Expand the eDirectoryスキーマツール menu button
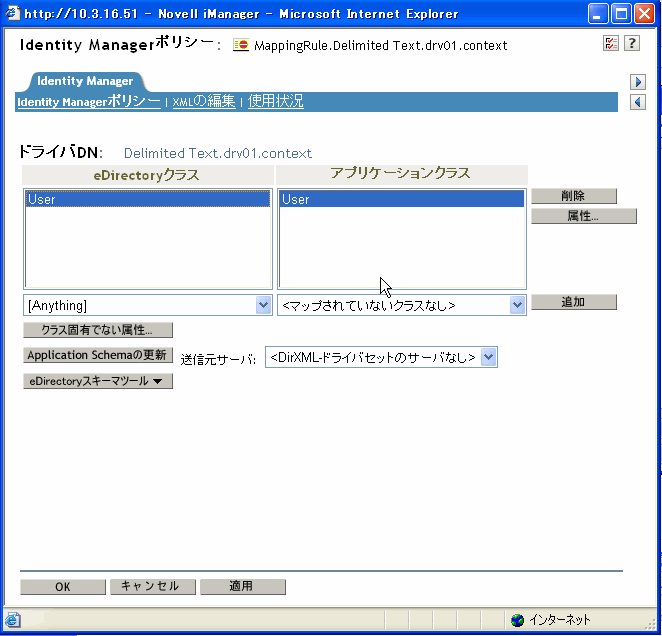The height and width of the screenshot is (636, 662). tap(98, 381)
